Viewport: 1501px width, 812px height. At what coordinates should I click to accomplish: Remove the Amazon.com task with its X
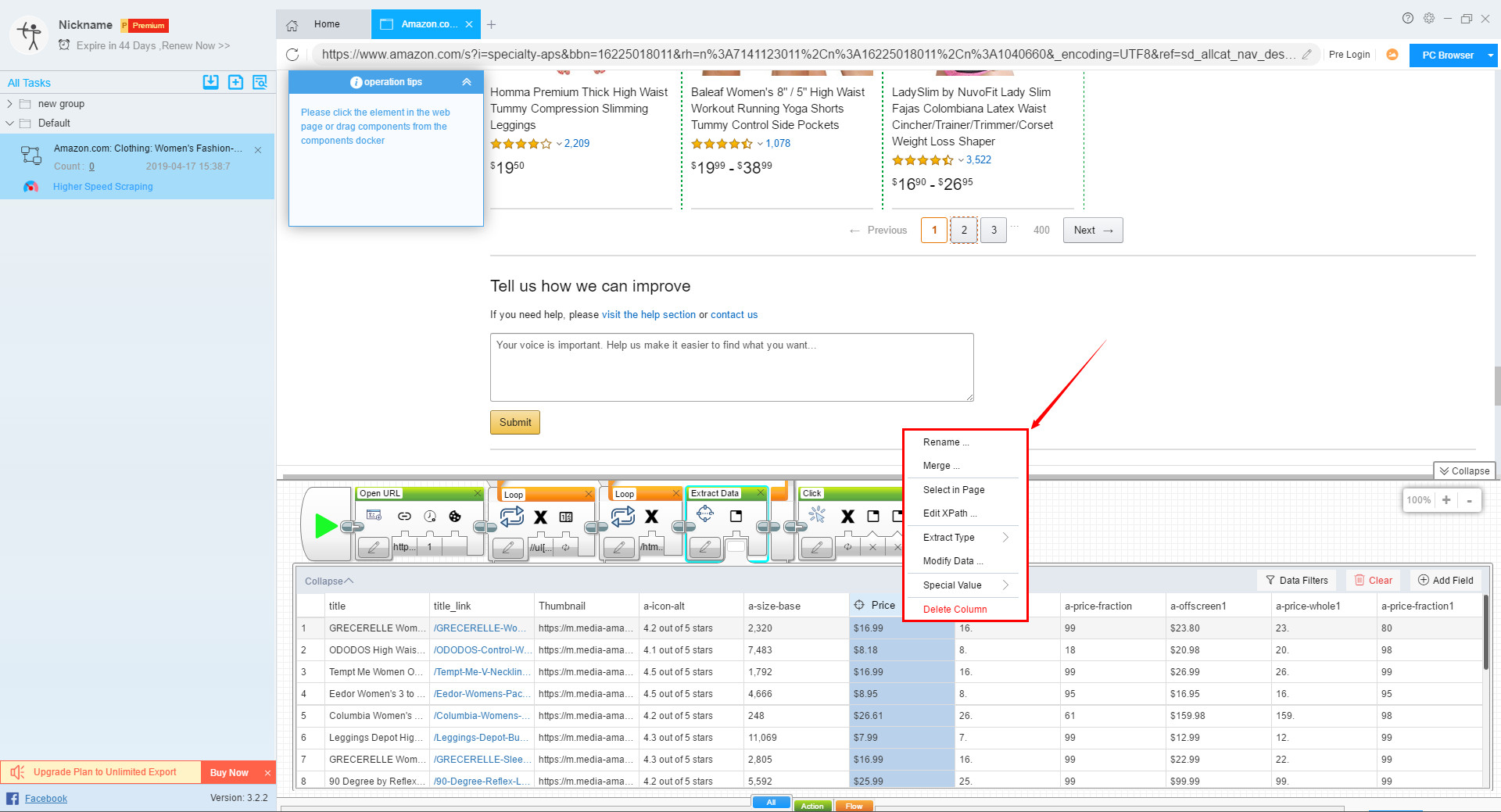coord(258,150)
